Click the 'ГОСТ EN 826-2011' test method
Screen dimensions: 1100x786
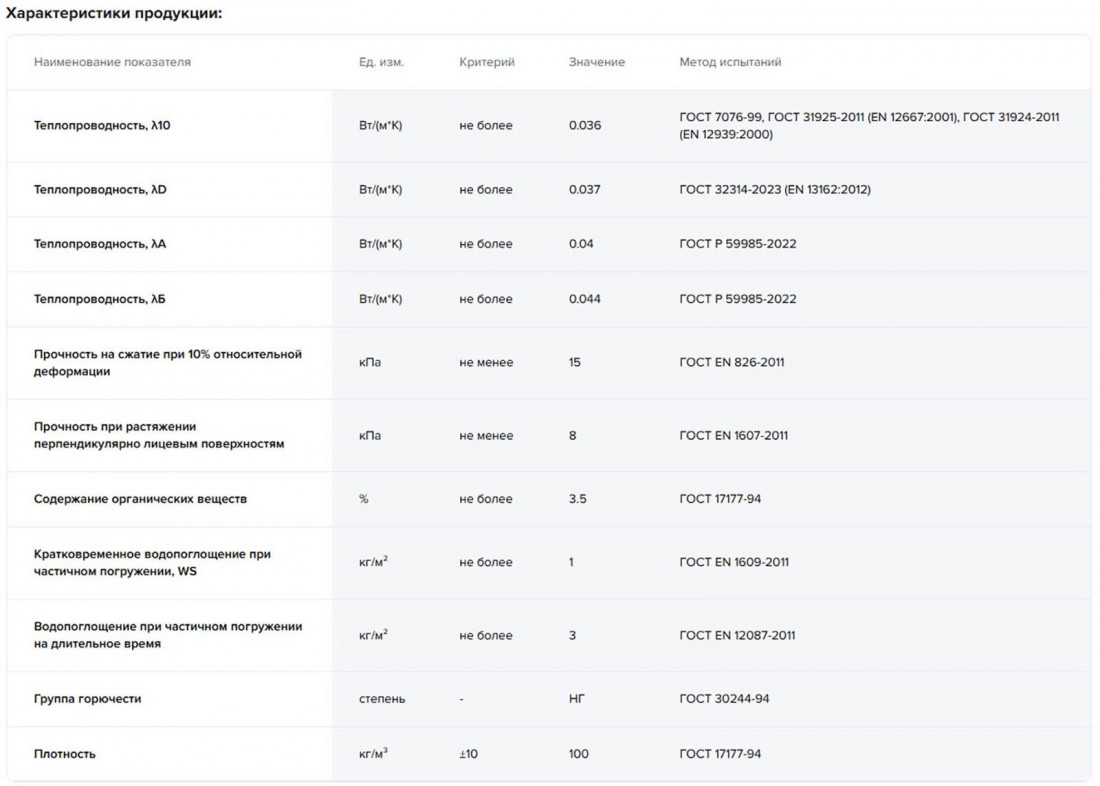731,363
